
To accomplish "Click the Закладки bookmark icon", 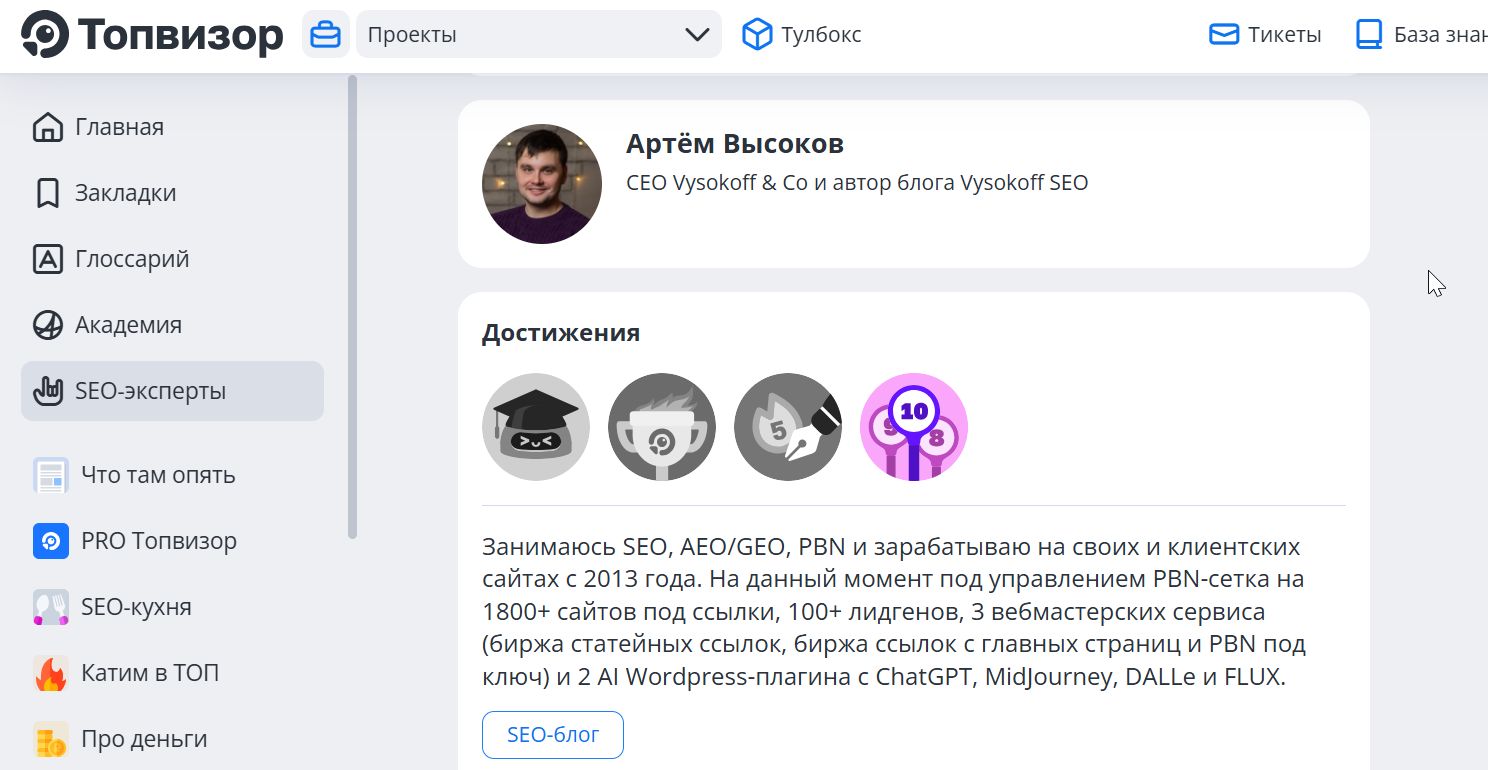I will point(48,193).
